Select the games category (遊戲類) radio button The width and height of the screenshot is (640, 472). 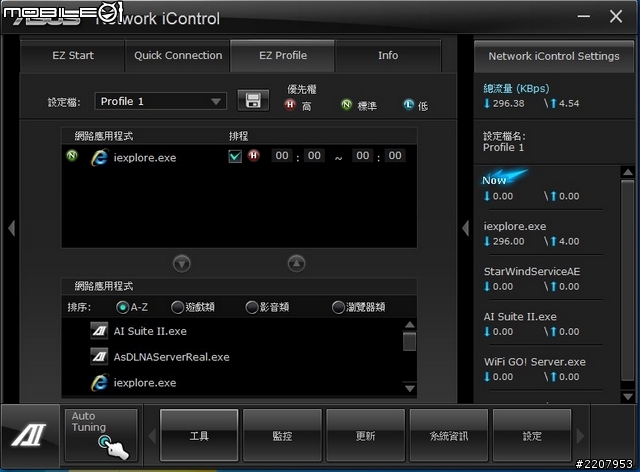tap(178, 307)
